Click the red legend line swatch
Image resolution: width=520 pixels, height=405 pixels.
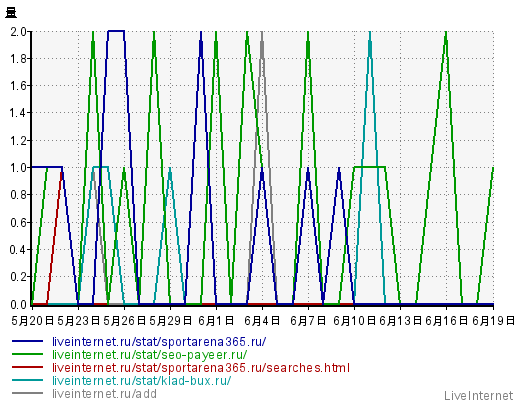click(27, 367)
